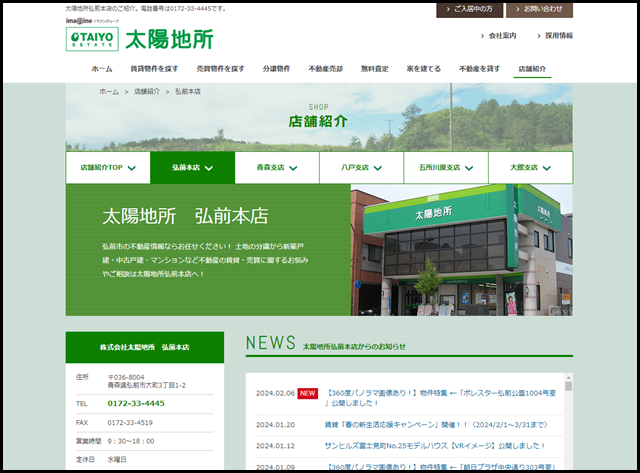Image resolution: width=640 pixels, height=473 pixels.
Task: Select 売買物件を探す menu item
Action: tap(220, 69)
